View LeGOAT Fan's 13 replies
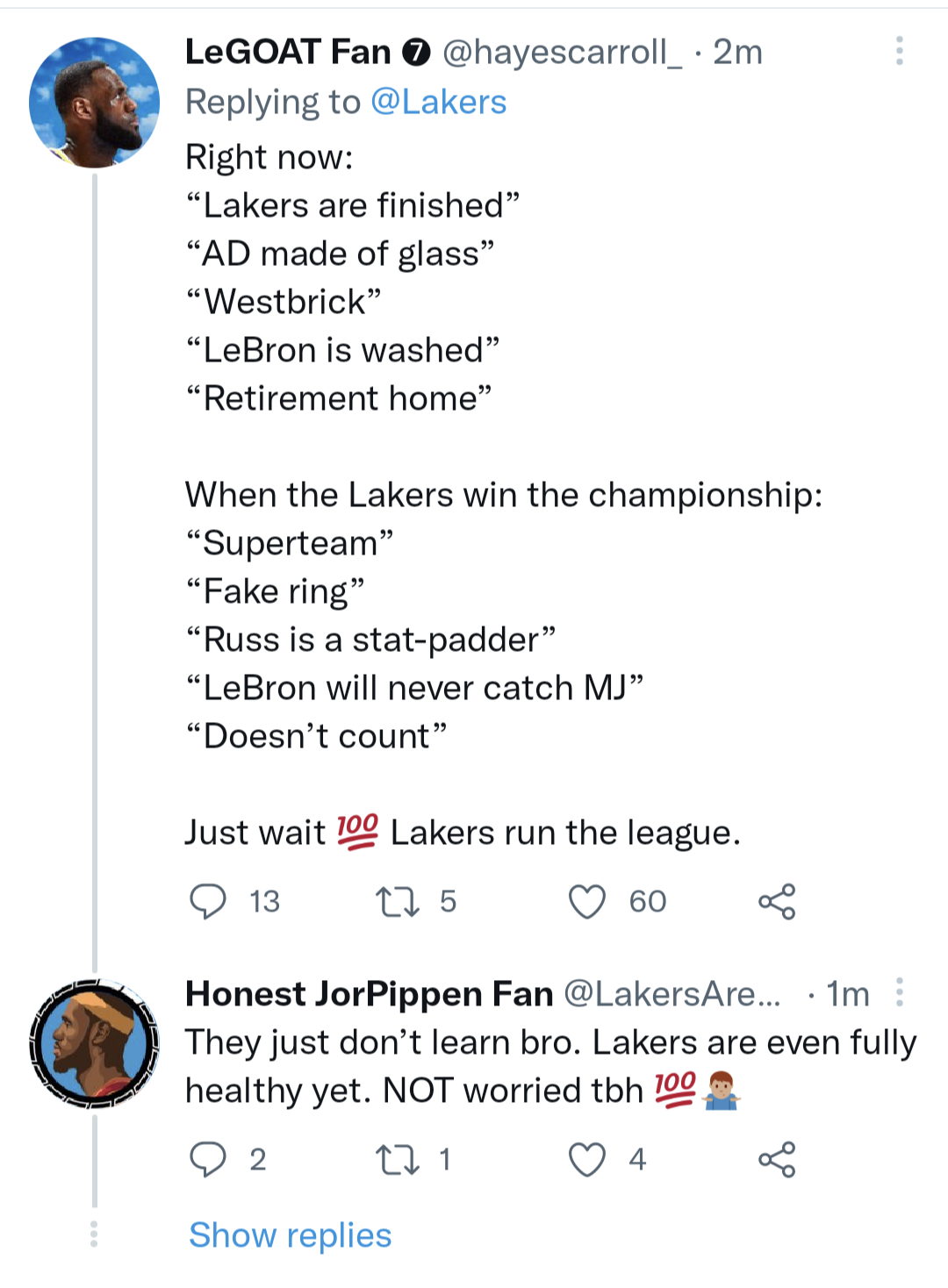Image resolution: width=948 pixels, height=1288 pixels. pos(262,900)
